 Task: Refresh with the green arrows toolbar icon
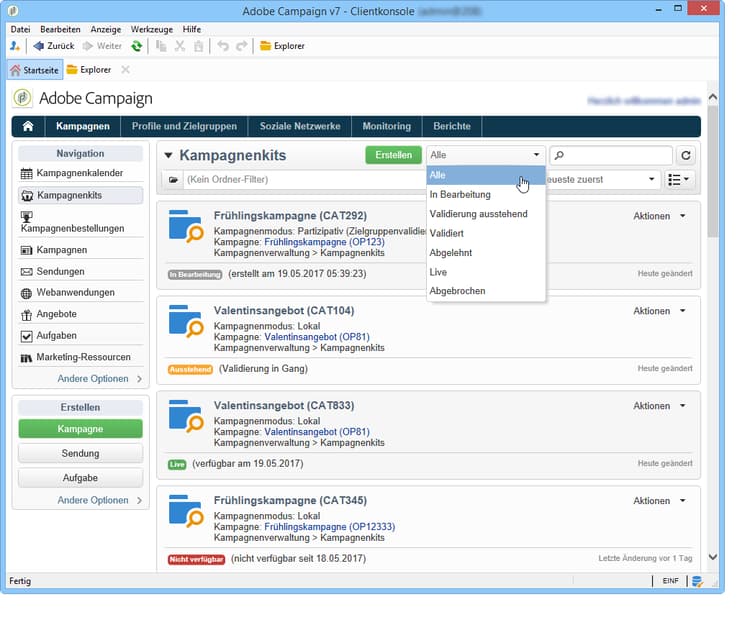click(137, 46)
